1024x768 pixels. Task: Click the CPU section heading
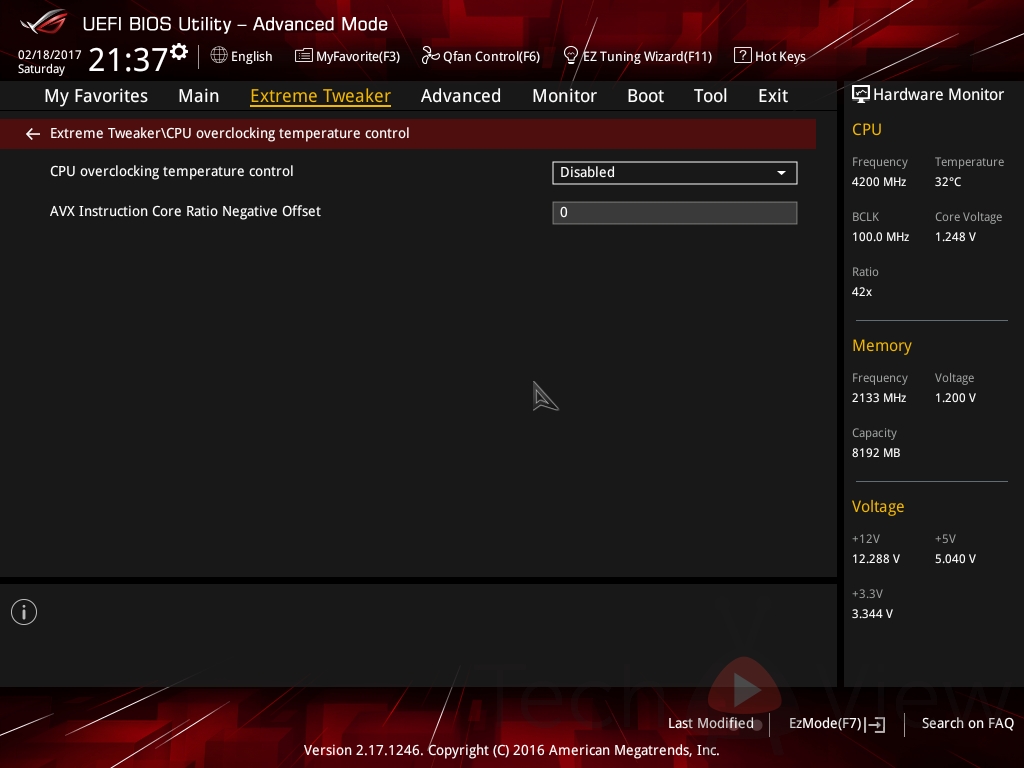[x=867, y=129]
